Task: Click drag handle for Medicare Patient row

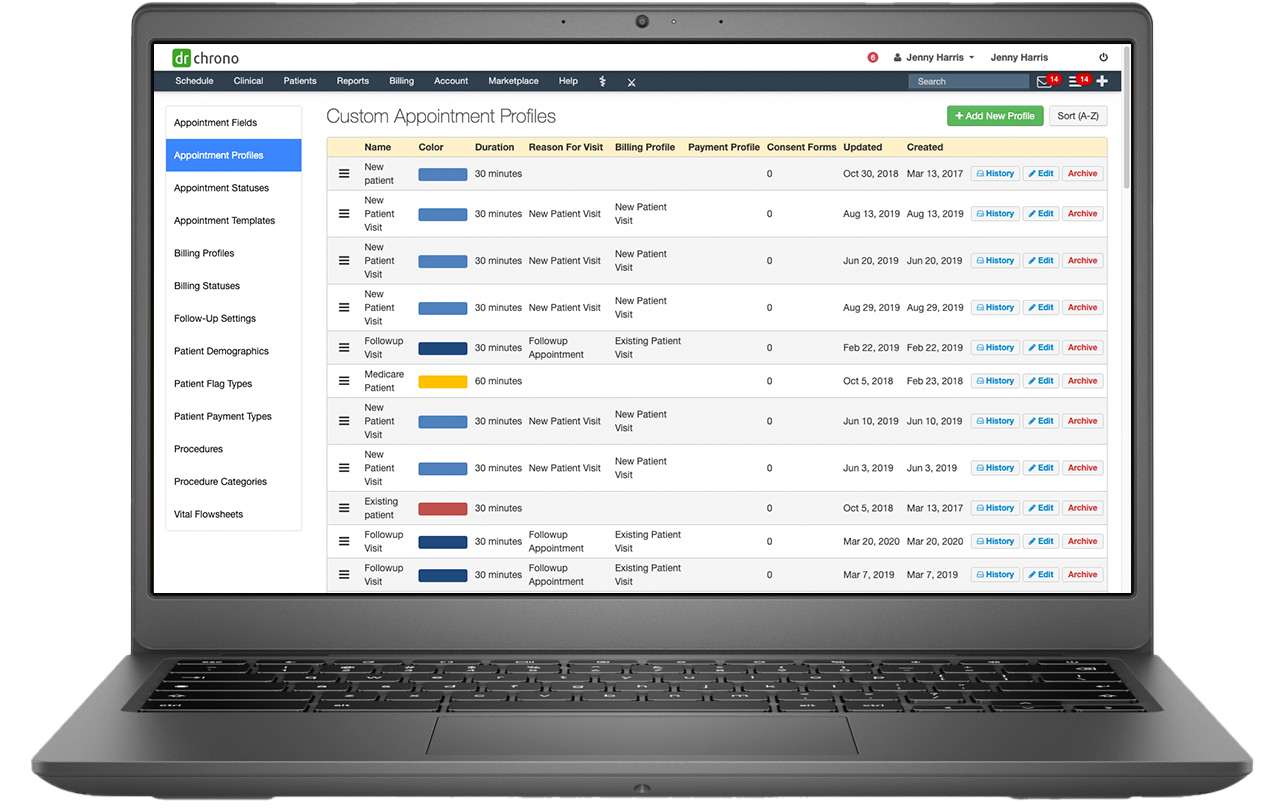Action: pos(344,381)
